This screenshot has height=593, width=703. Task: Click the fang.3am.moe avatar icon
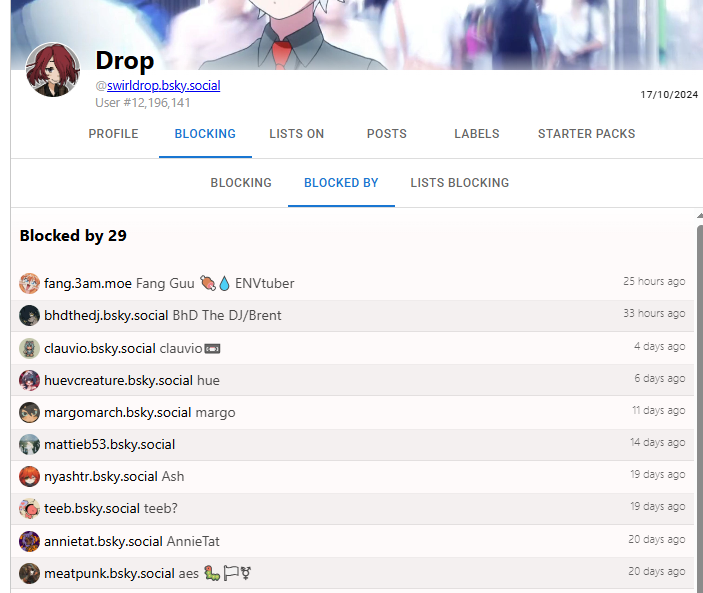tap(30, 283)
